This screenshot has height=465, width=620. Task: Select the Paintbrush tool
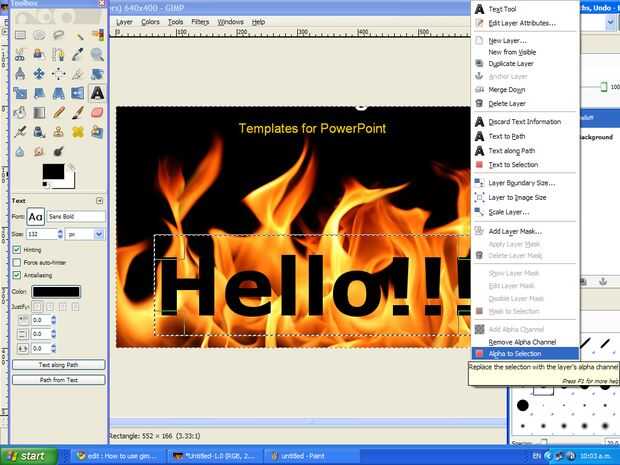click(x=78, y=113)
